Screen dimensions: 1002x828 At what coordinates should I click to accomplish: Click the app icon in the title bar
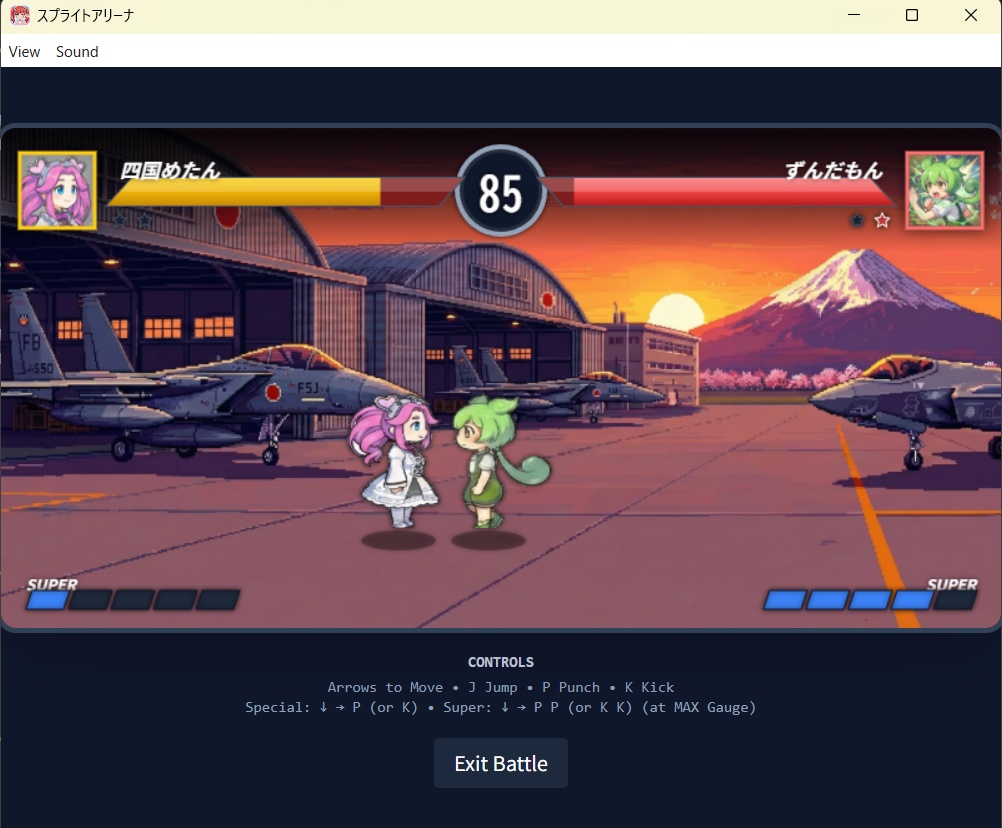pyautogui.click(x=20, y=15)
